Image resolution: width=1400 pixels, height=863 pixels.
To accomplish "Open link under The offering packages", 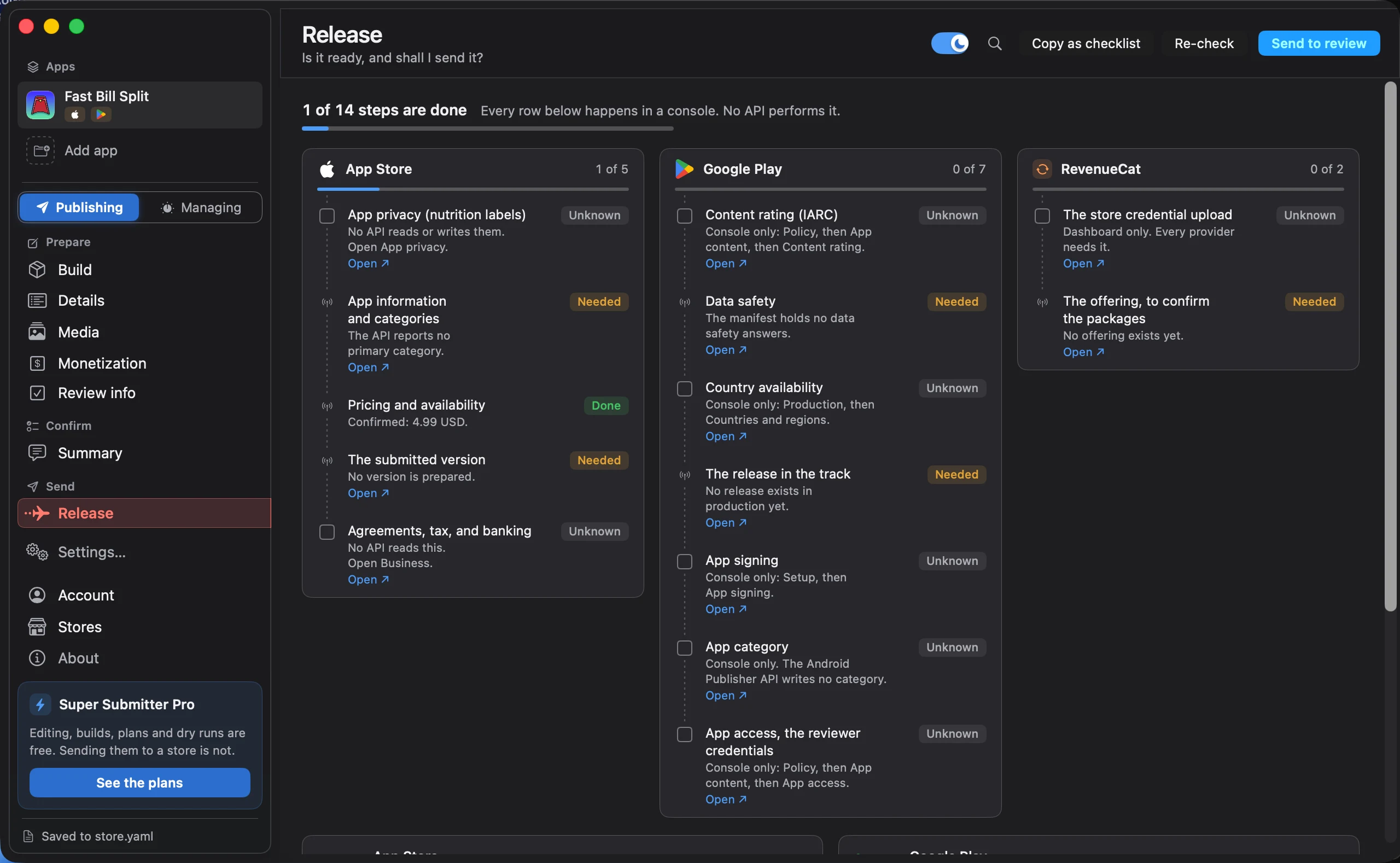I will tap(1083, 352).
